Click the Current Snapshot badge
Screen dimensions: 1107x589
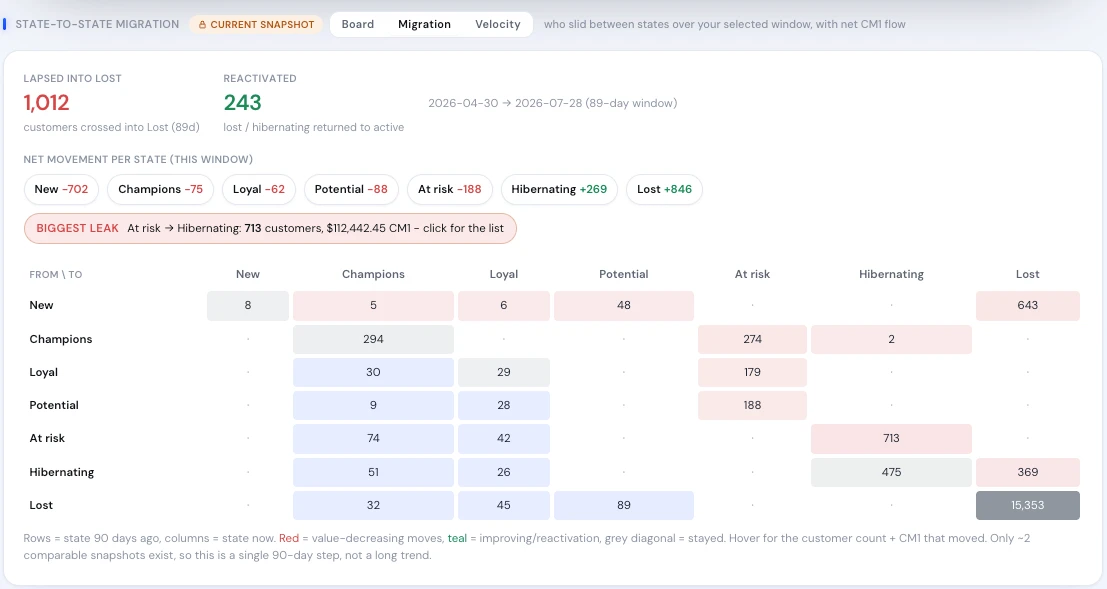click(x=256, y=25)
